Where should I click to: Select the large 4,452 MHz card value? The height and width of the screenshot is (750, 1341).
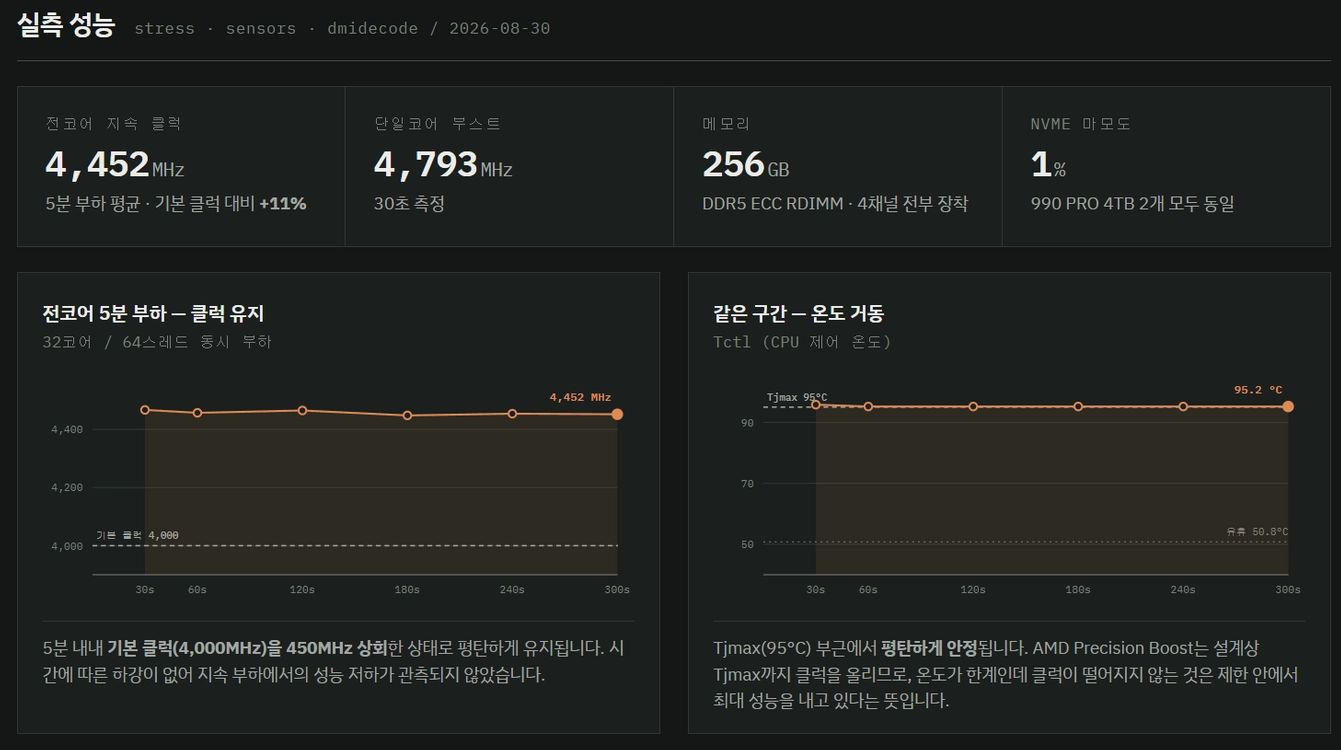pos(115,164)
